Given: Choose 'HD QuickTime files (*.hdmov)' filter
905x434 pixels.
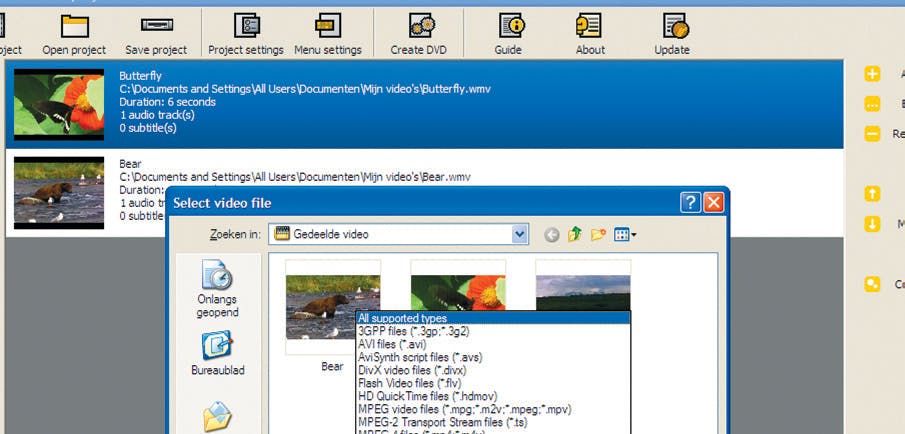Looking at the screenshot, I should pyautogui.click(x=493, y=396).
